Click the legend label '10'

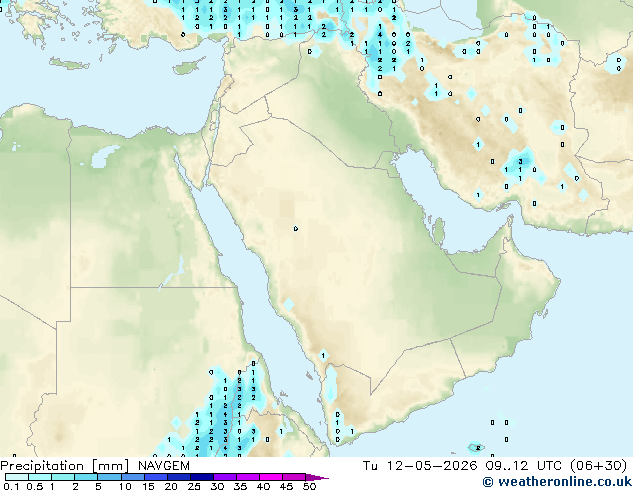tap(125, 486)
